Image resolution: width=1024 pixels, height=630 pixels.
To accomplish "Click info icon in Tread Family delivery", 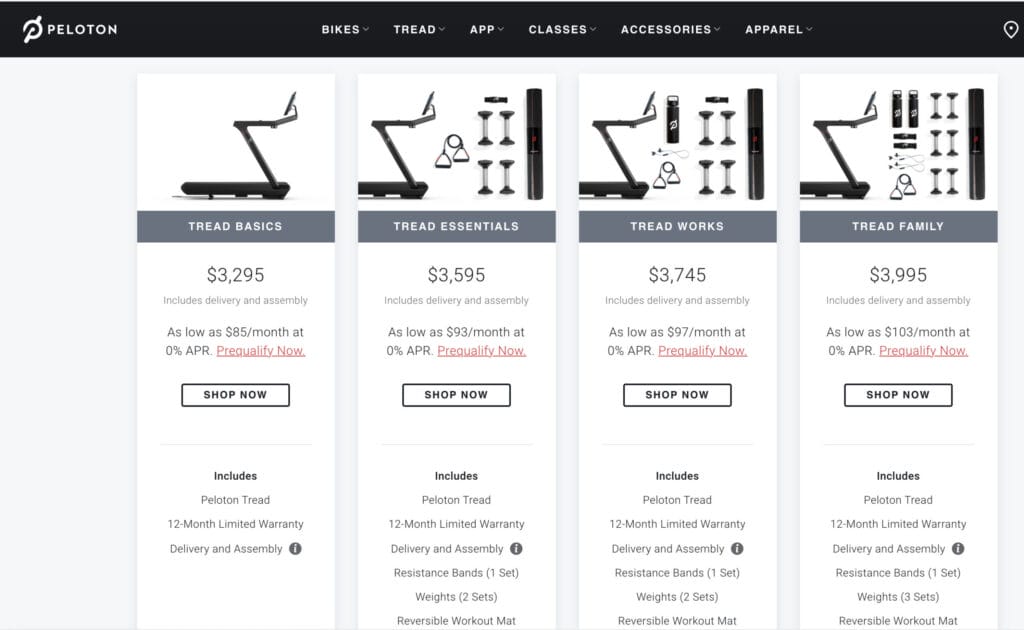I will (957, 548).
